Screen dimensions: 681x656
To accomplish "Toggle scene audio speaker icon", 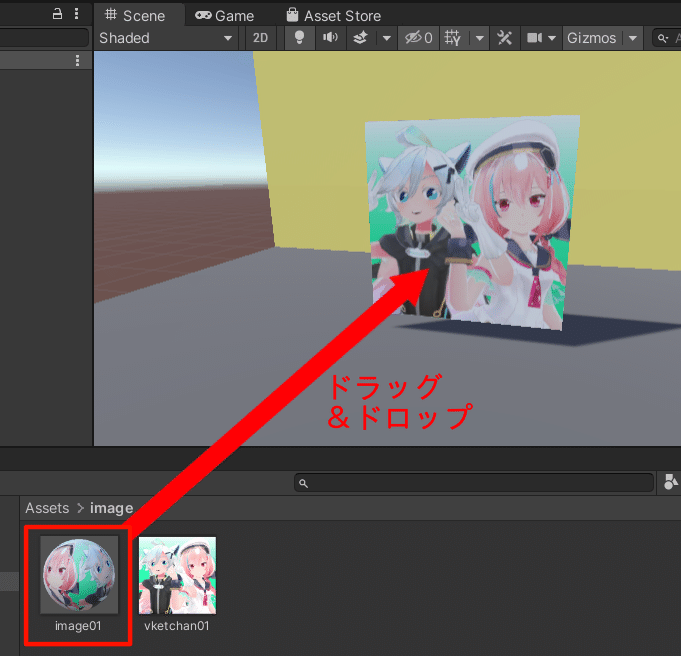I will [330, 38].
